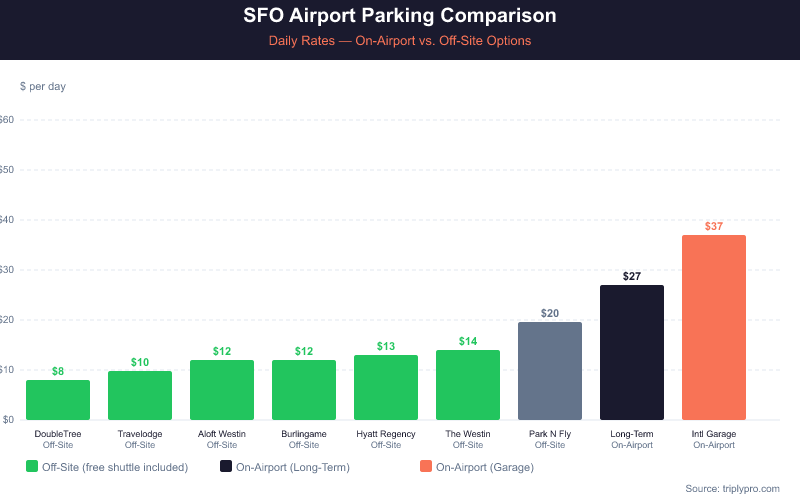Image resolution: width=800 pixels, height=500 pixels.
Task: Click the dark On-Airport Long-Term legend swatch
Action: (x=226, y=466)
